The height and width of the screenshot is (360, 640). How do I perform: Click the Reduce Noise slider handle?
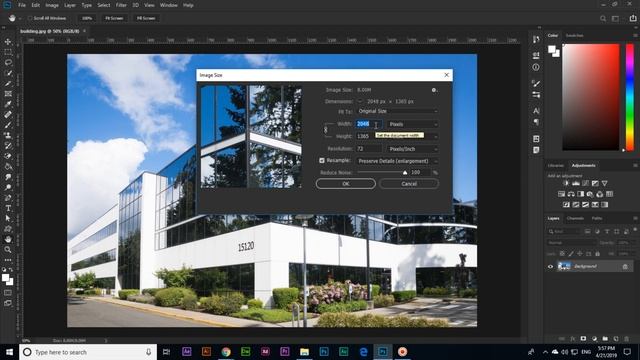click(405, 173)
